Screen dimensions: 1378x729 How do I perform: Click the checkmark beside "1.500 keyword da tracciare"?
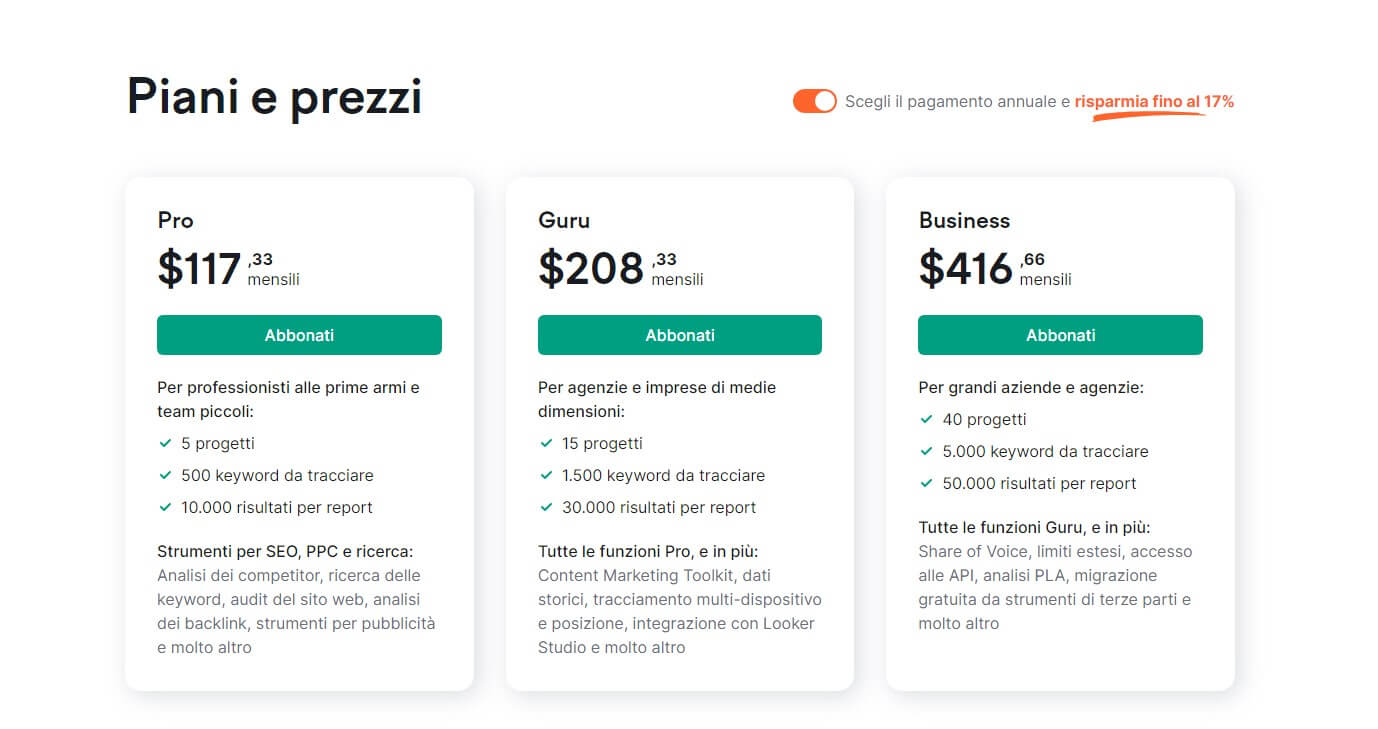(x=546, y=475)
